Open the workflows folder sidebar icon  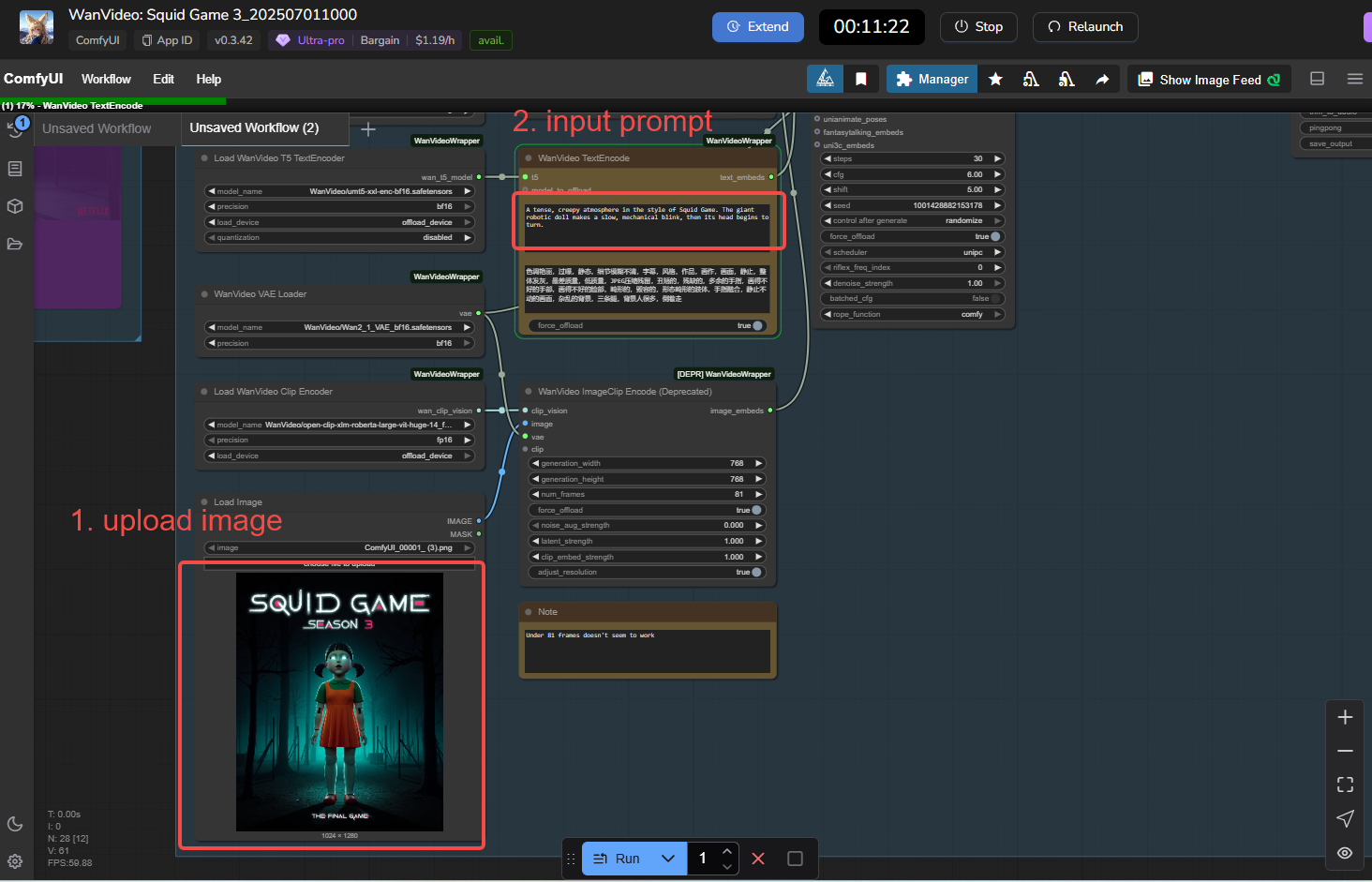(x=15, y=244)
